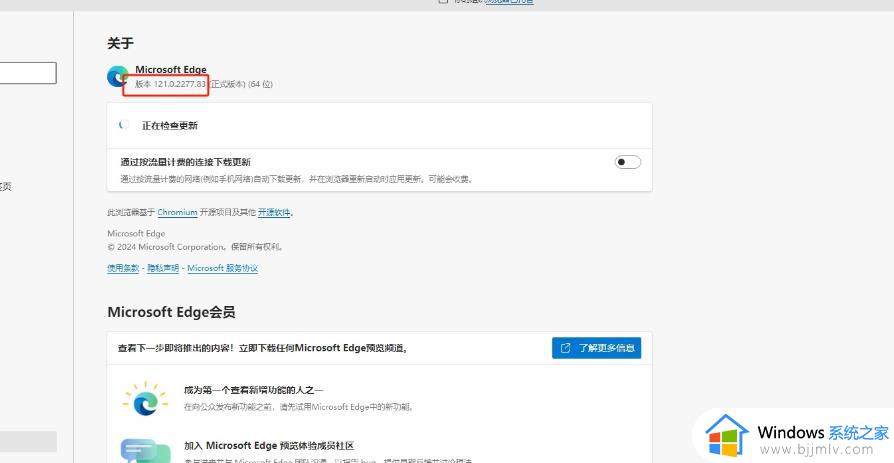The height and width of the screenshot is (463, 894).
Task: Click the Insider community chat bubble icon
Action: [138, 451]
